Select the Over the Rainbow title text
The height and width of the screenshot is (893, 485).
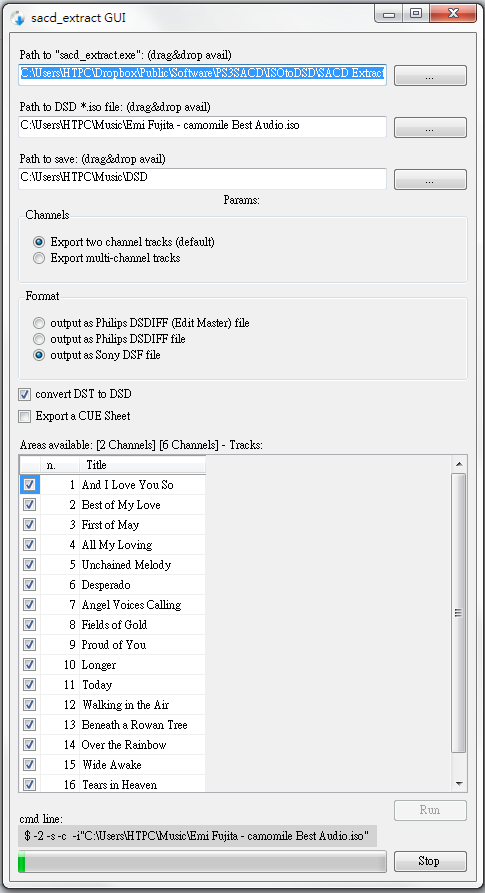click(x=124, y=745)
